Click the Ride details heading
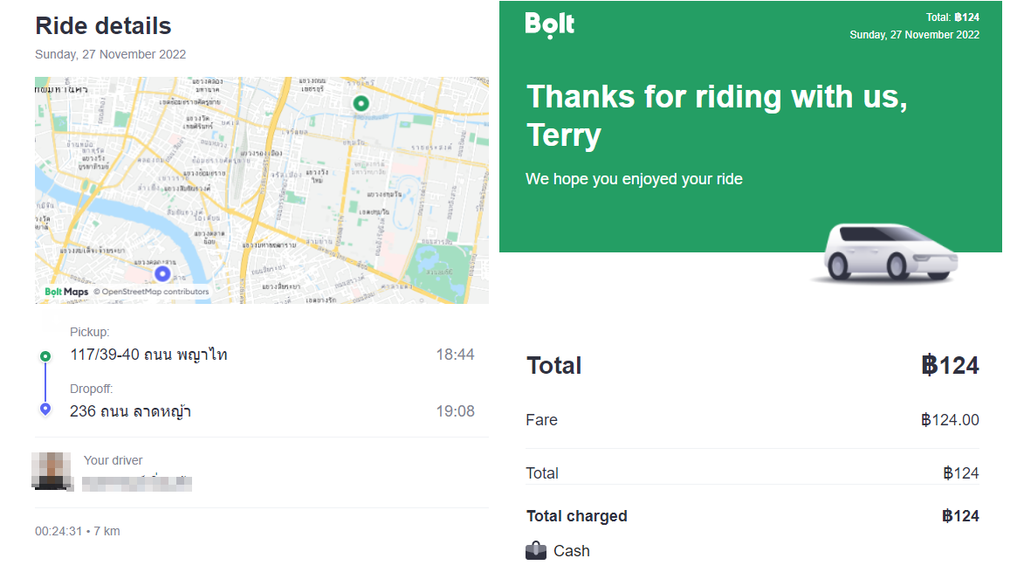This screenshot has width=1024, height=579. [103, 26]
